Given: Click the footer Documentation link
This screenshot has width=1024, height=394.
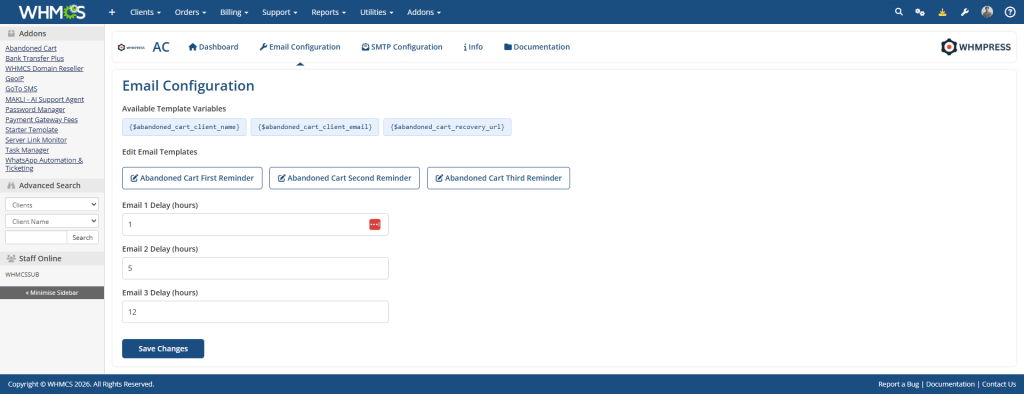Looking at the screenshot, I should (950, 384).
